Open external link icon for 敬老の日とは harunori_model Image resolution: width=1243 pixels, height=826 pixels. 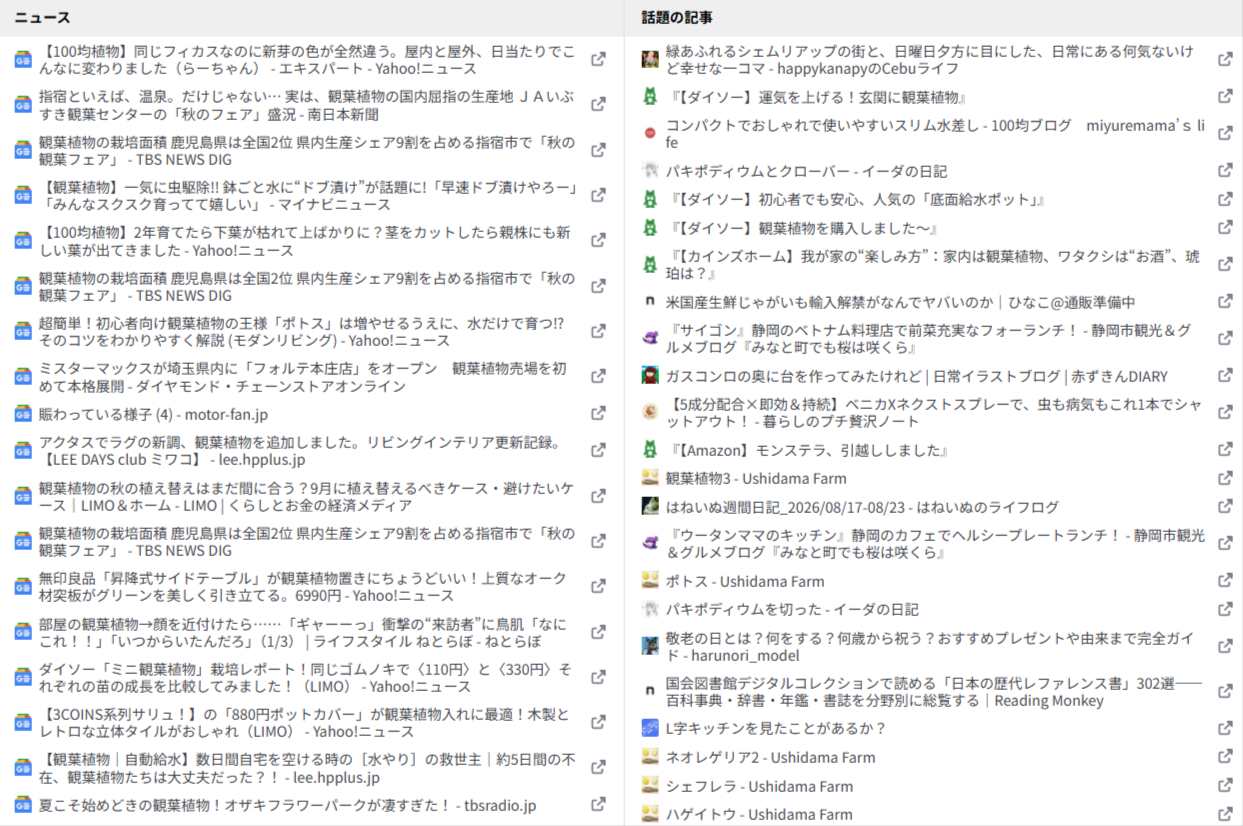coord(1225,646)
